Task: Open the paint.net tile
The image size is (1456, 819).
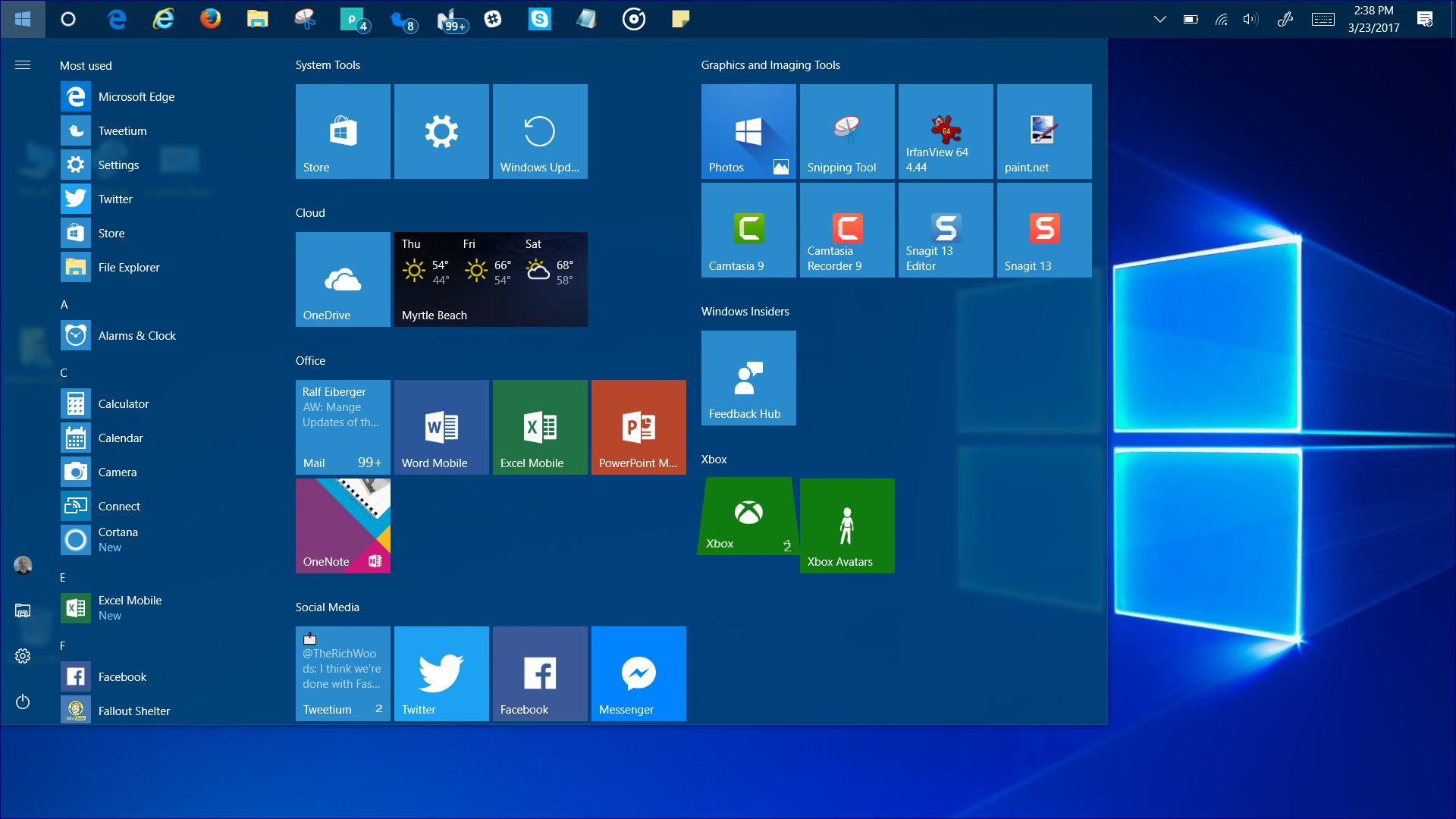Action: pos(1043,131)
